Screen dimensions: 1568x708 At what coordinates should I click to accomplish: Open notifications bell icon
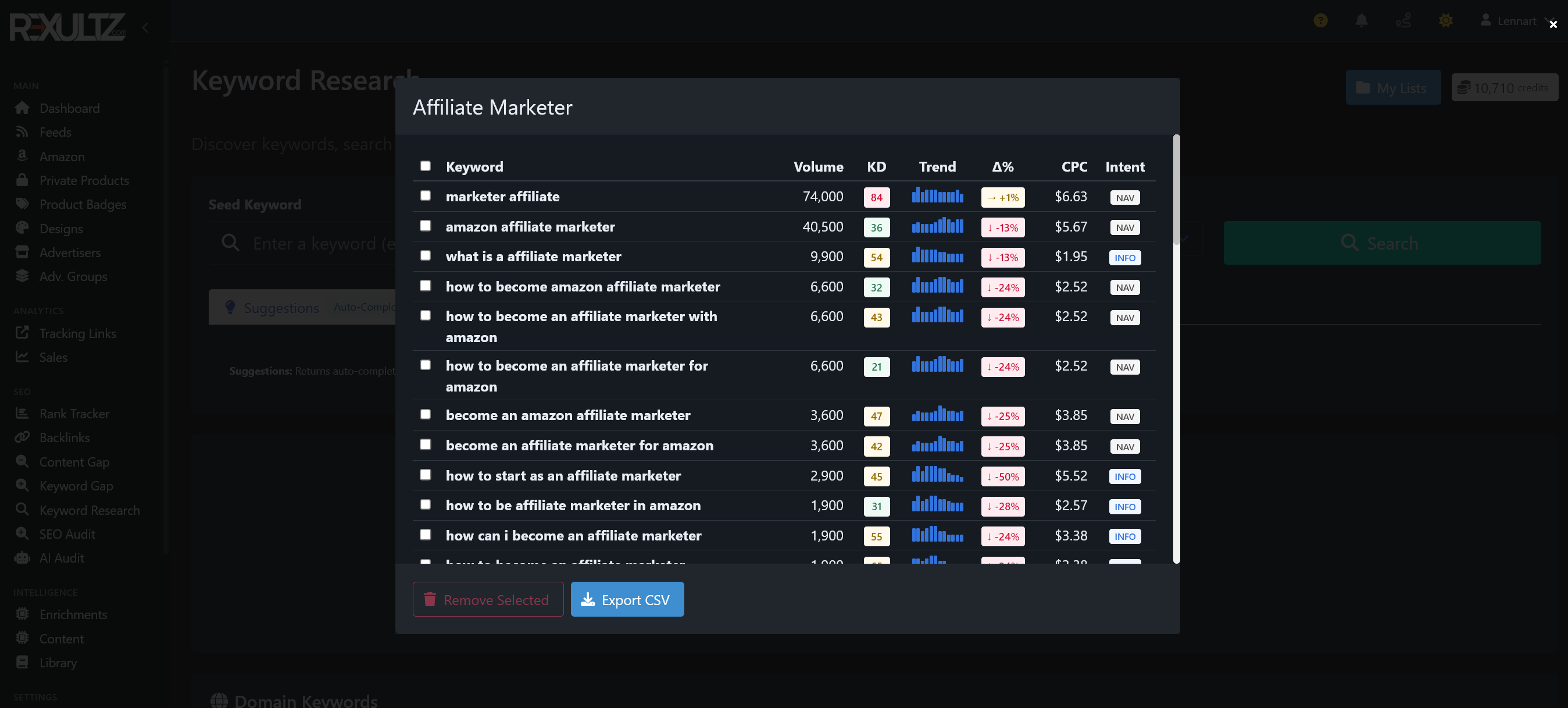1362,21
